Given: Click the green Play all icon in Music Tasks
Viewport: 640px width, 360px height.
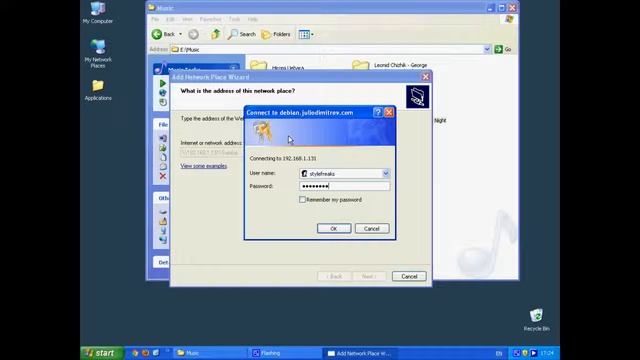Looking at the screenshot, I should [163, 83].
